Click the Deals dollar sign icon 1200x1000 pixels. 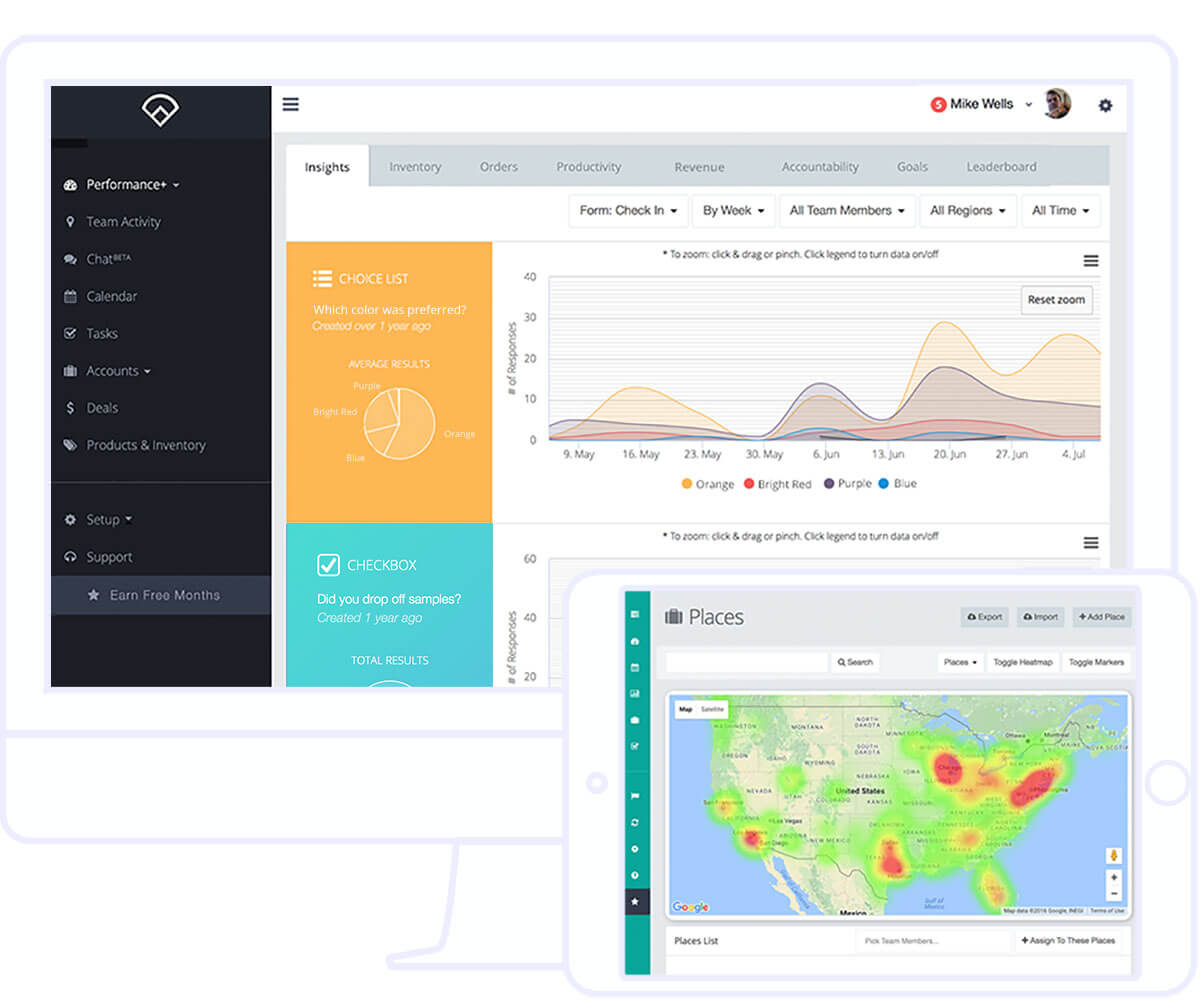pyautogui.click(x=70, y=408)
